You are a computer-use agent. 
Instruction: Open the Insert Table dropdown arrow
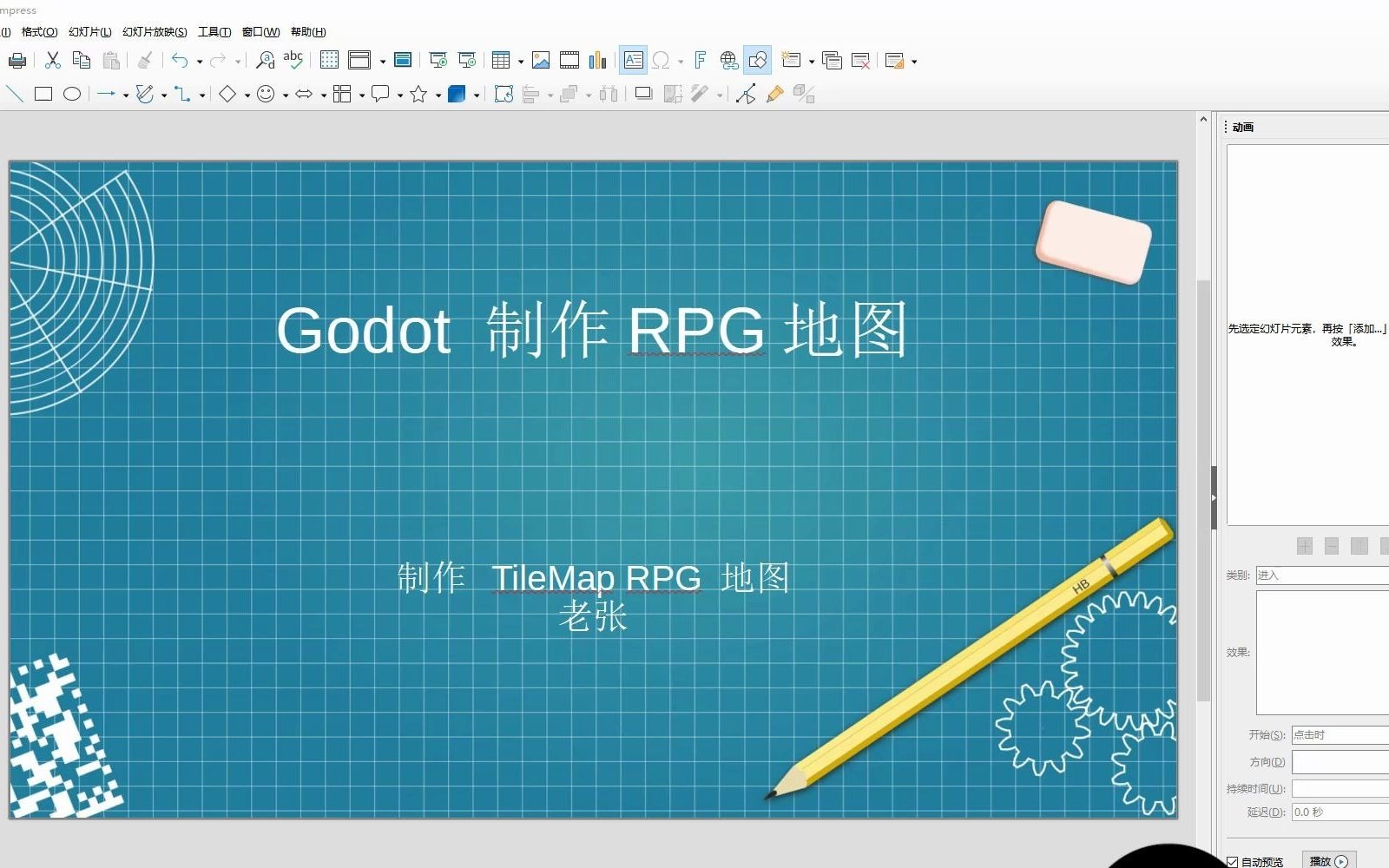click(521, 62)
